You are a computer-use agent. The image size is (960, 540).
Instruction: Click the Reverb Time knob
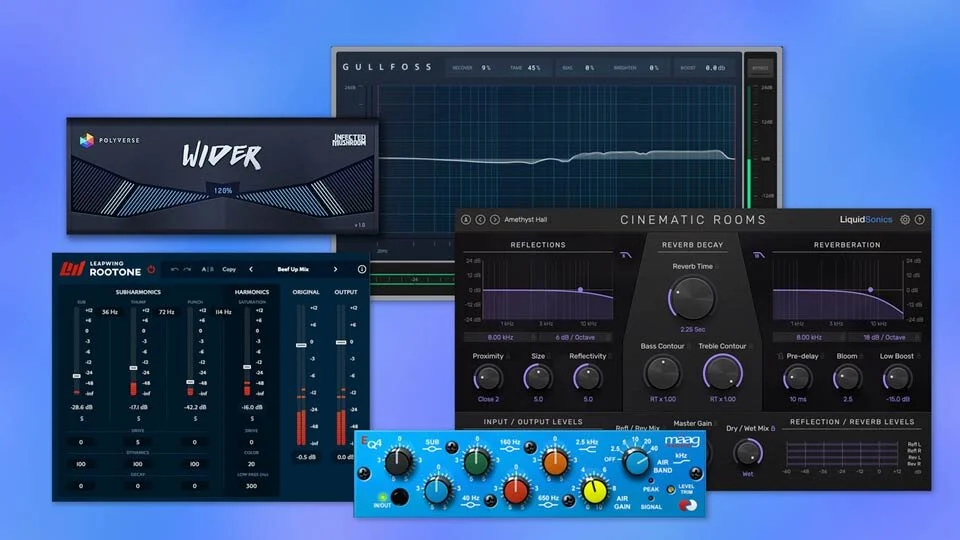[x=692, y=298]
